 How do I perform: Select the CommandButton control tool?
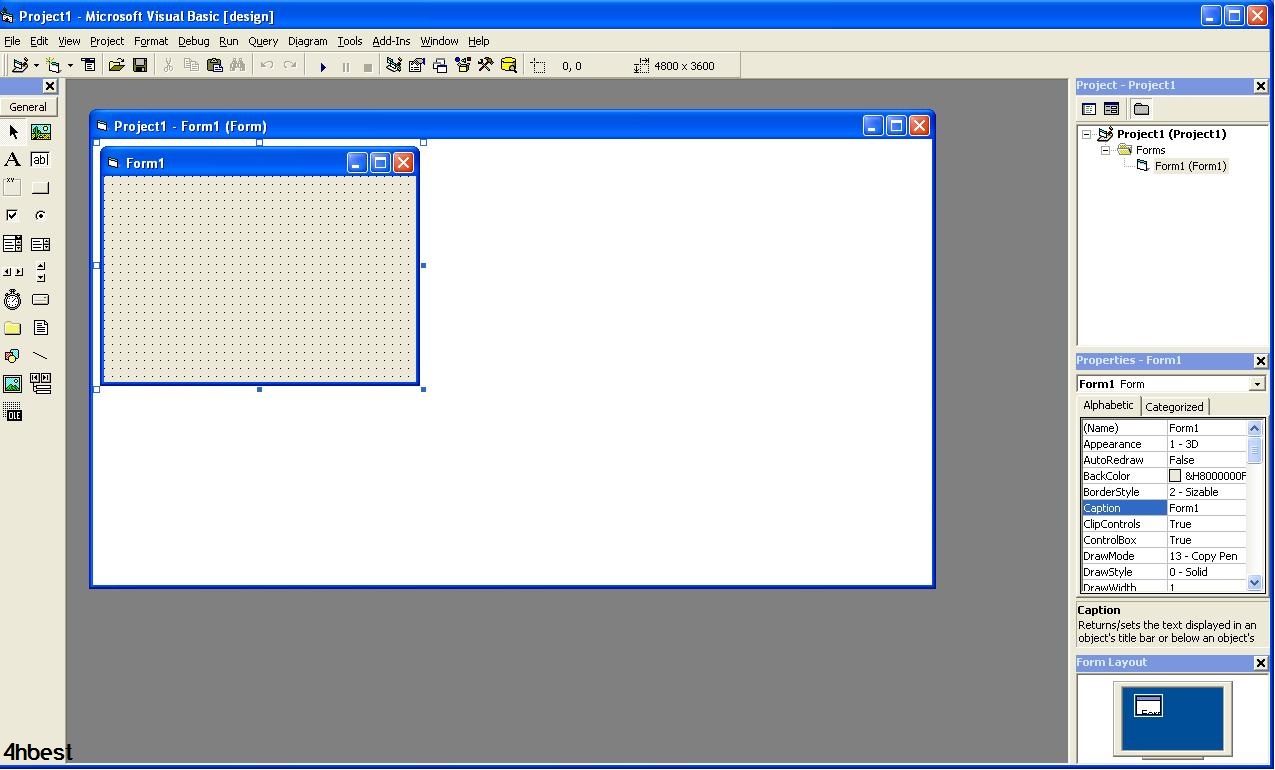41,188
